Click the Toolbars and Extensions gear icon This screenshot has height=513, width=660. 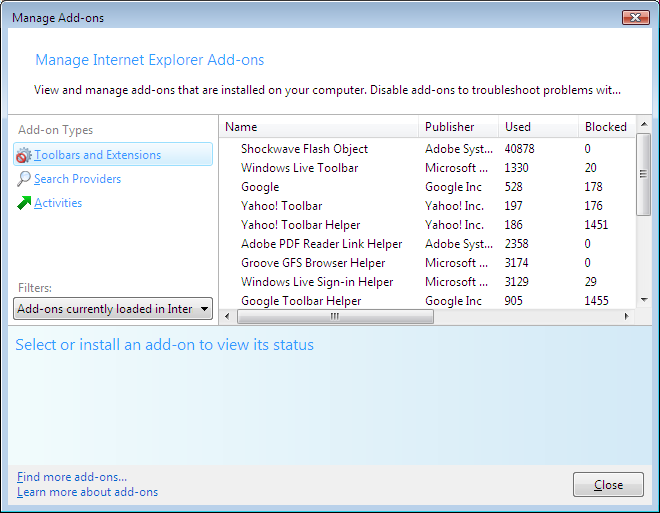point(24,155)
